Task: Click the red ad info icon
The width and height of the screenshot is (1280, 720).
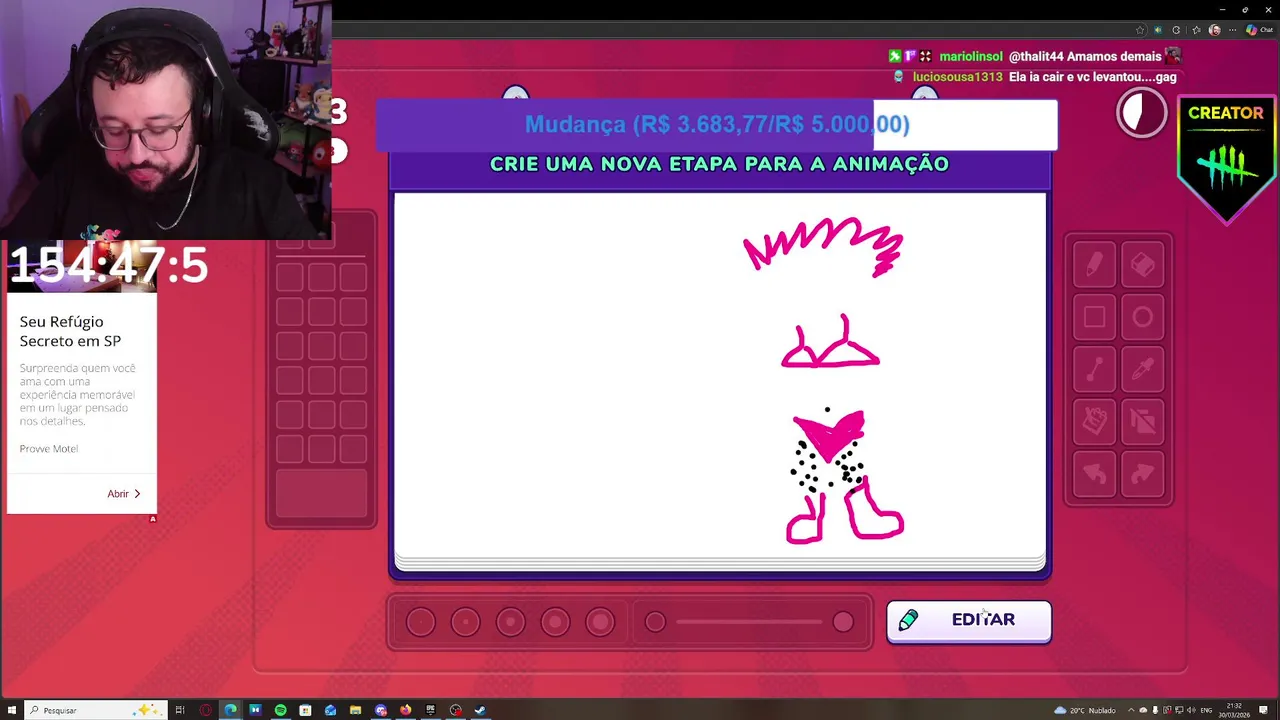Action: [x=153, y=518]
